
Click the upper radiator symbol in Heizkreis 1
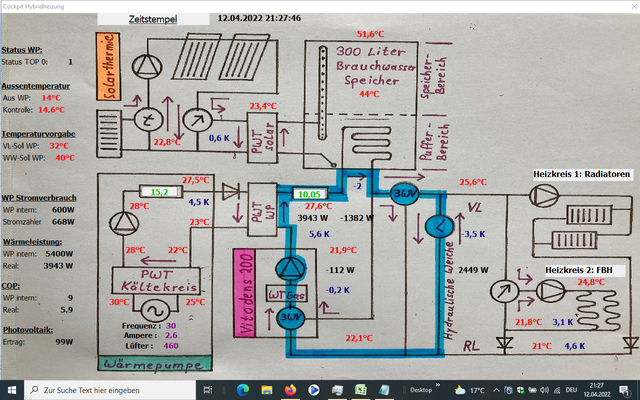[x=589, y=215]
